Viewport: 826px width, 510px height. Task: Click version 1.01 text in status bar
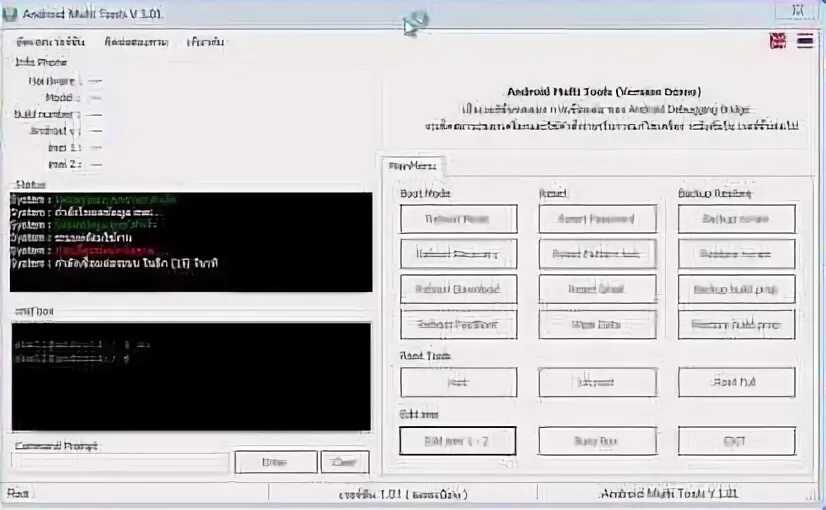[403, 494]
